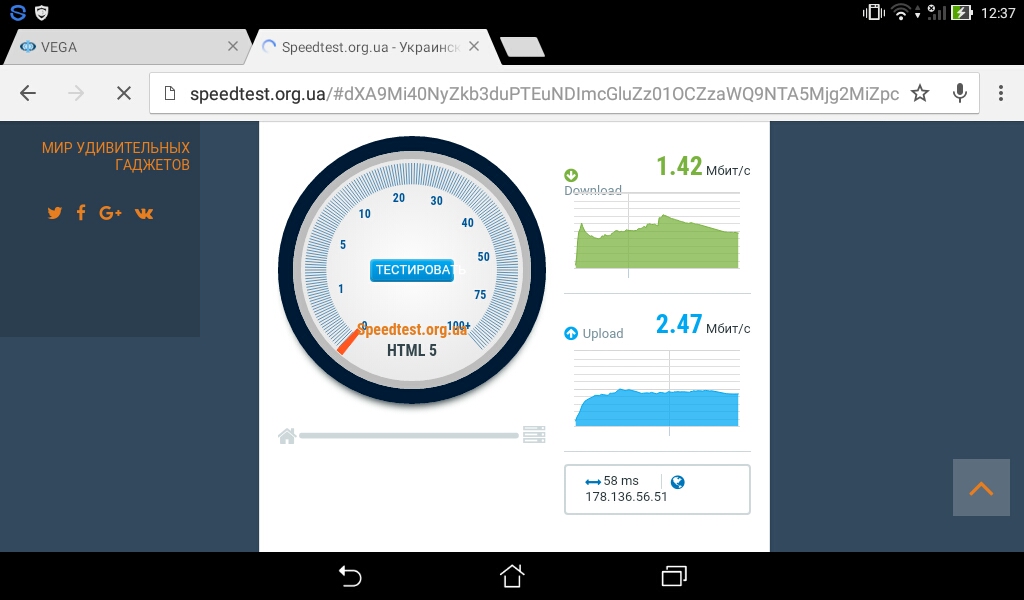Screen dimensions: 1024x600
Task: Open a new tab with the blank tab button
Action: pyautogui.click(x=522, y=47)
